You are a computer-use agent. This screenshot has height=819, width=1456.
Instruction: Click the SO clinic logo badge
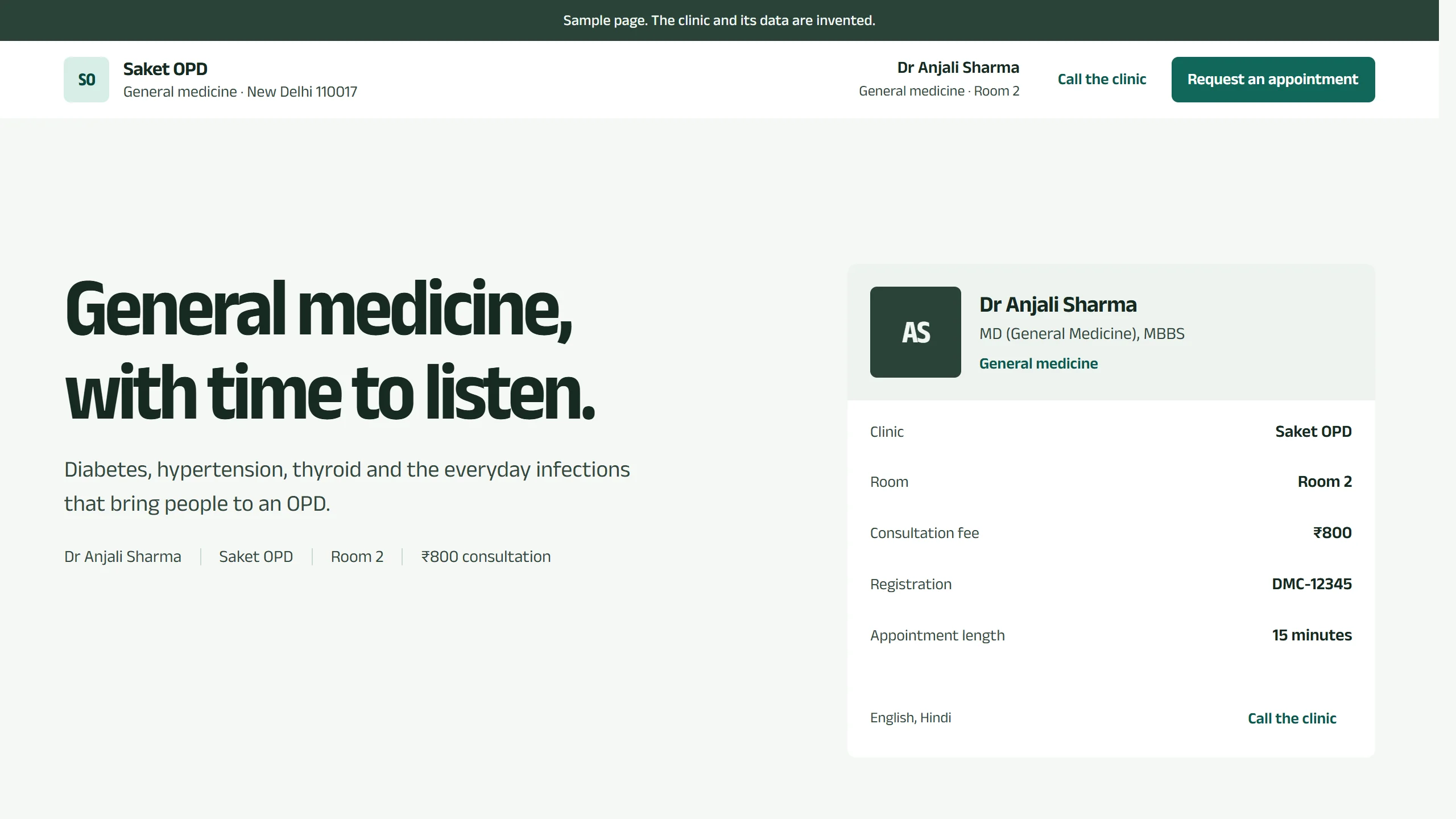86,80
